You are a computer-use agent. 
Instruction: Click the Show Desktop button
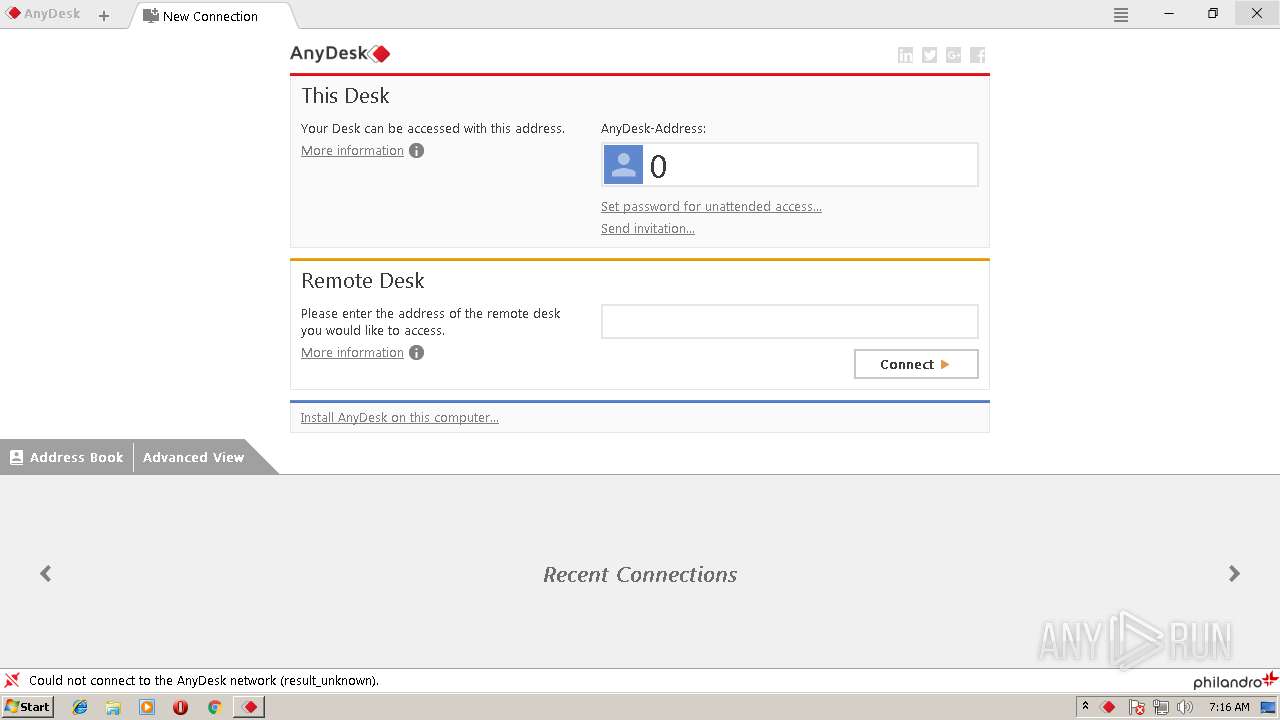click(x=1268, y=707)
